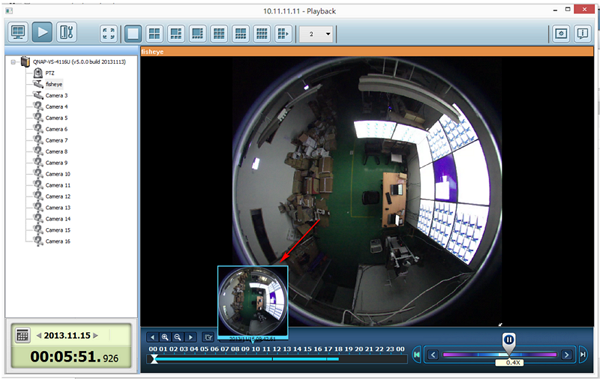Open the configuration tools icon
Image resolution: width=600 pixels, height=381 pixels.
point(67,32)
